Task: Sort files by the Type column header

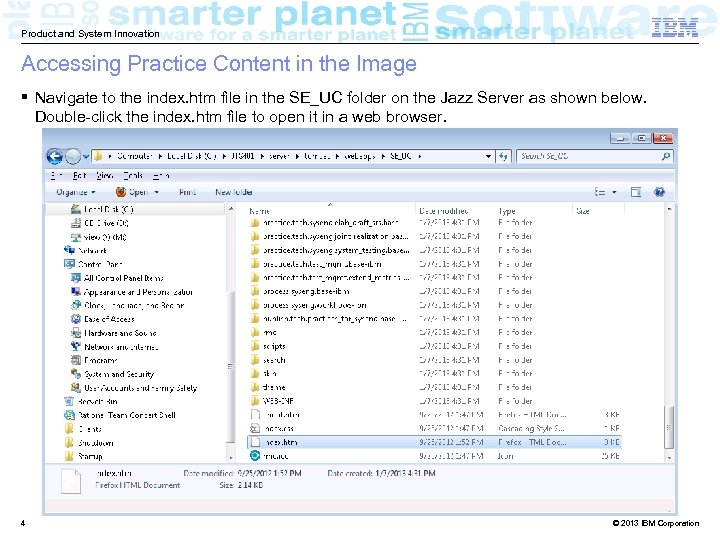Action: tap(507, 211)
